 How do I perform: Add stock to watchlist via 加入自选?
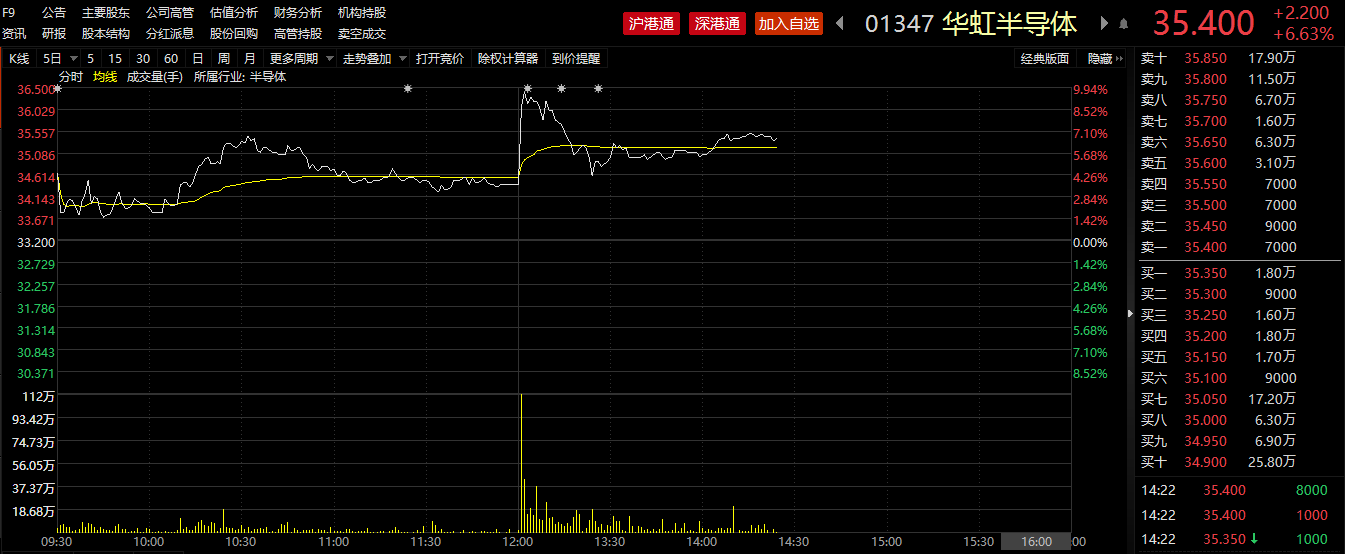(789, 23)
